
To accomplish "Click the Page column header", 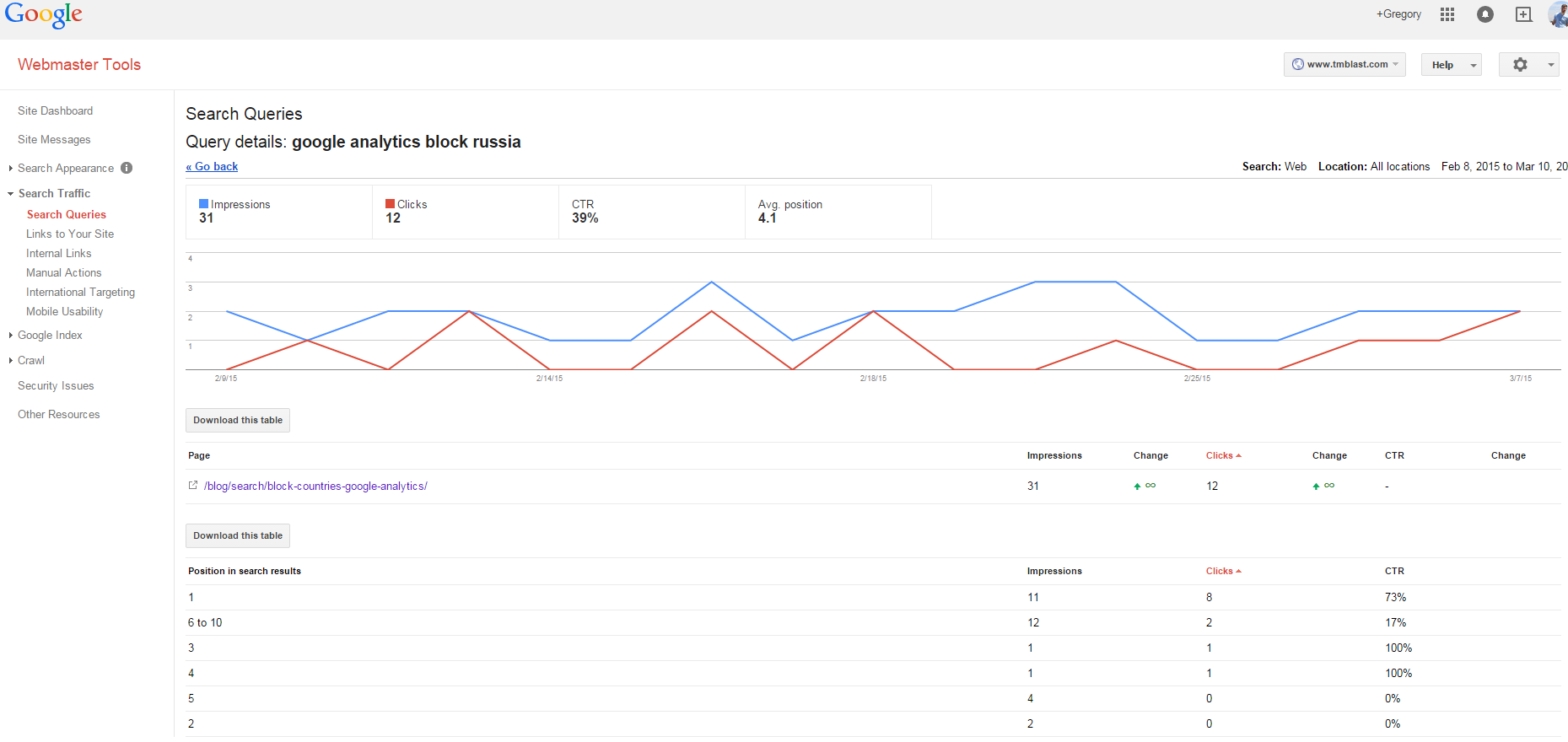I will [x=199, y=455].
